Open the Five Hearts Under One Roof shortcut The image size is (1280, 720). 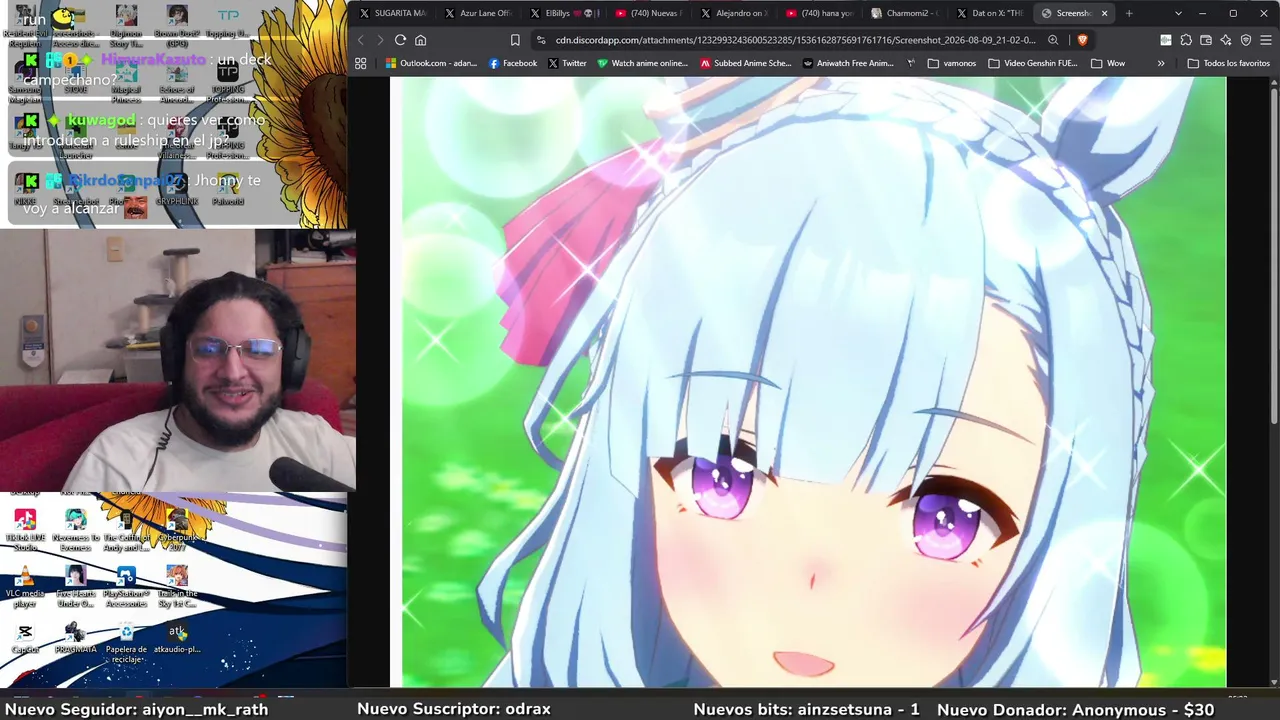pos(76,587)
